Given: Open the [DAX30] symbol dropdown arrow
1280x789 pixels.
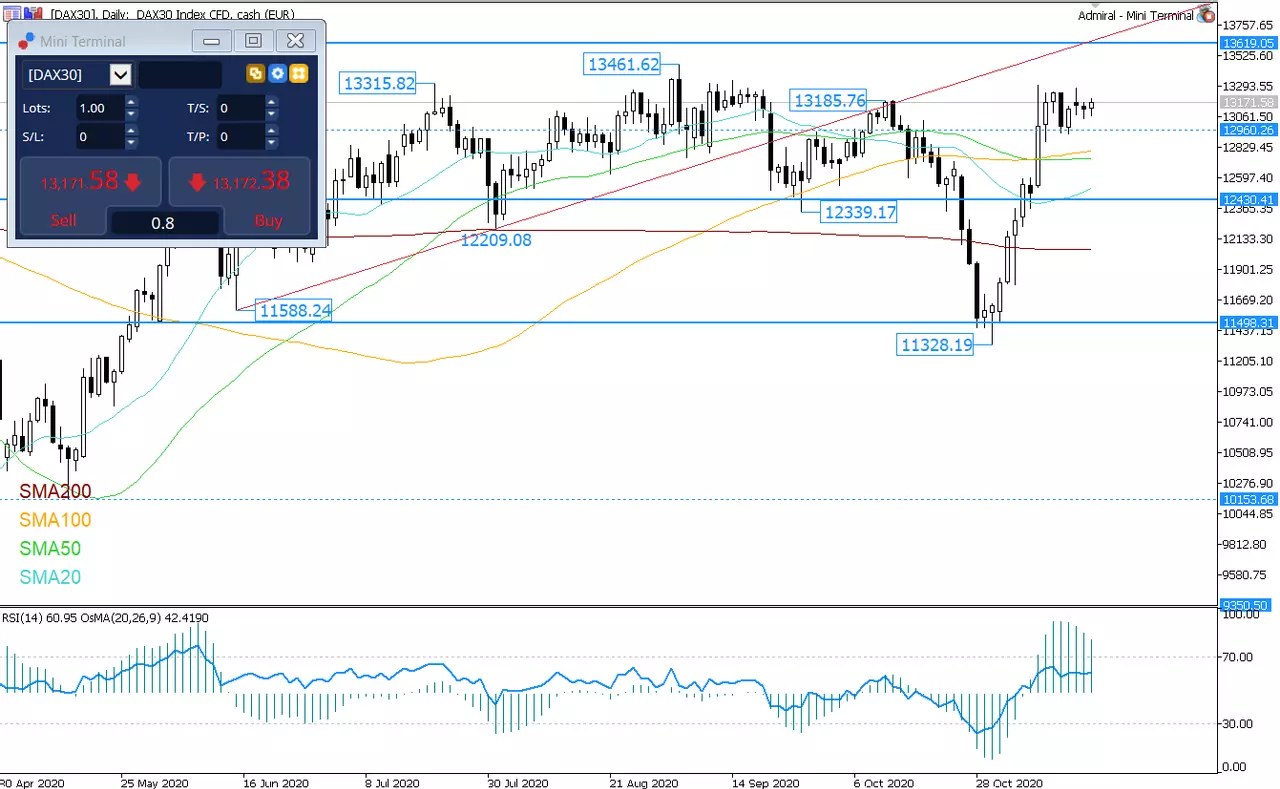Looking at the screenshot, I should coord(121,75).
